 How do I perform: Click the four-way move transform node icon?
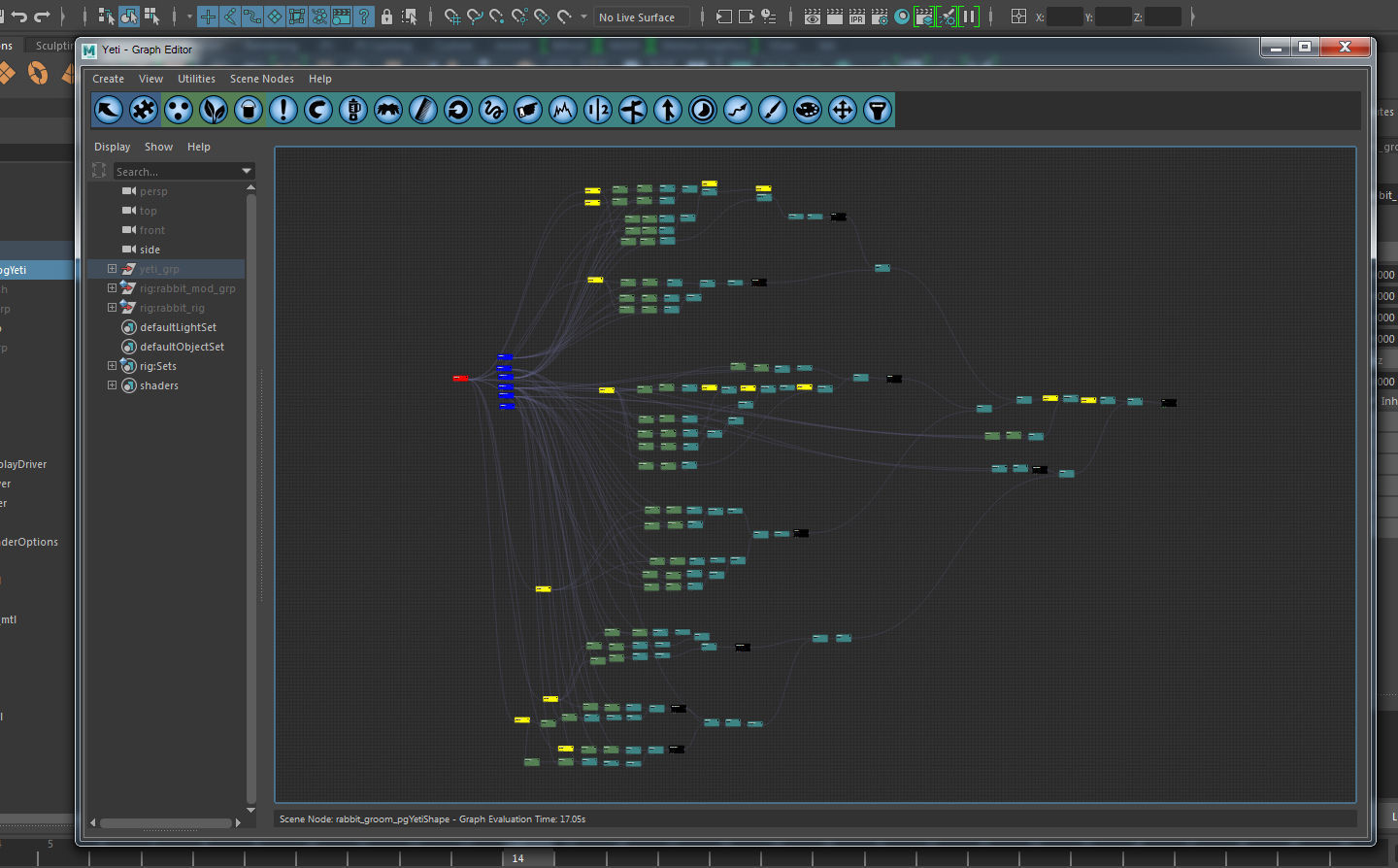[x=843, y=110]
